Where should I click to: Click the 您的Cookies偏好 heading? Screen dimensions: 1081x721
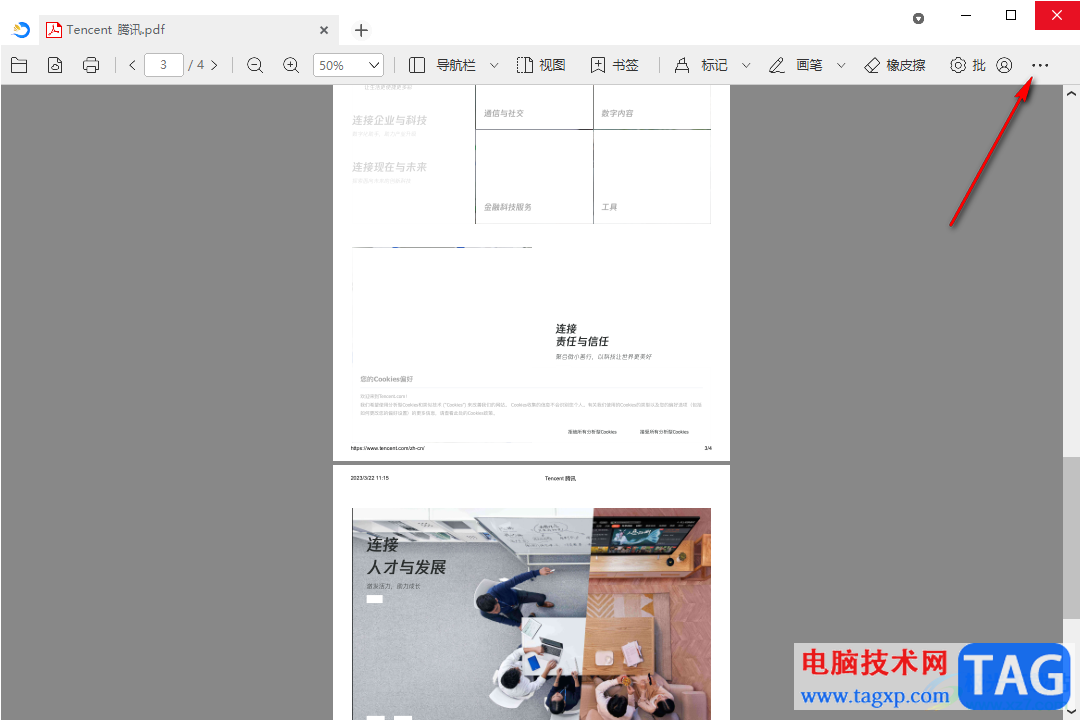coord(387,379)
